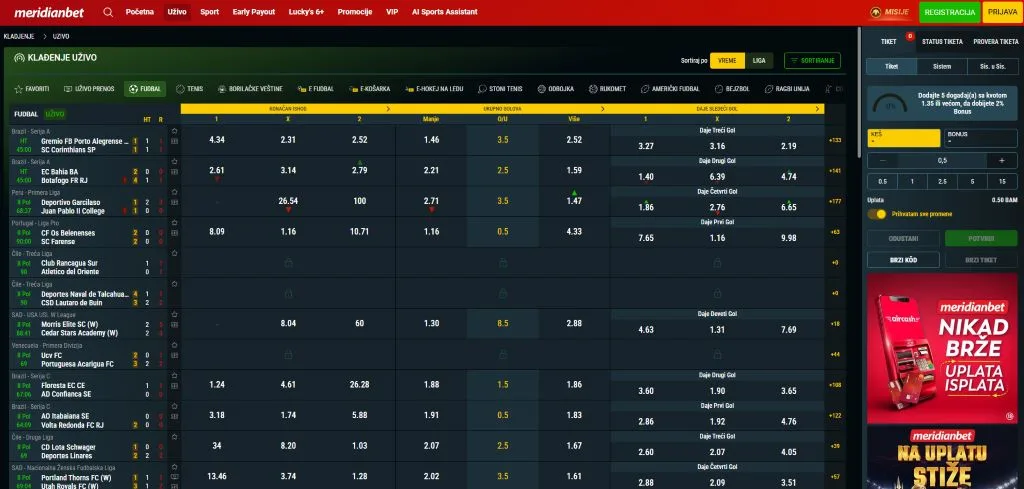The image size is (1024, 489).
Task: Select the E-Košarka sport filter
Action: pos(369,89)
